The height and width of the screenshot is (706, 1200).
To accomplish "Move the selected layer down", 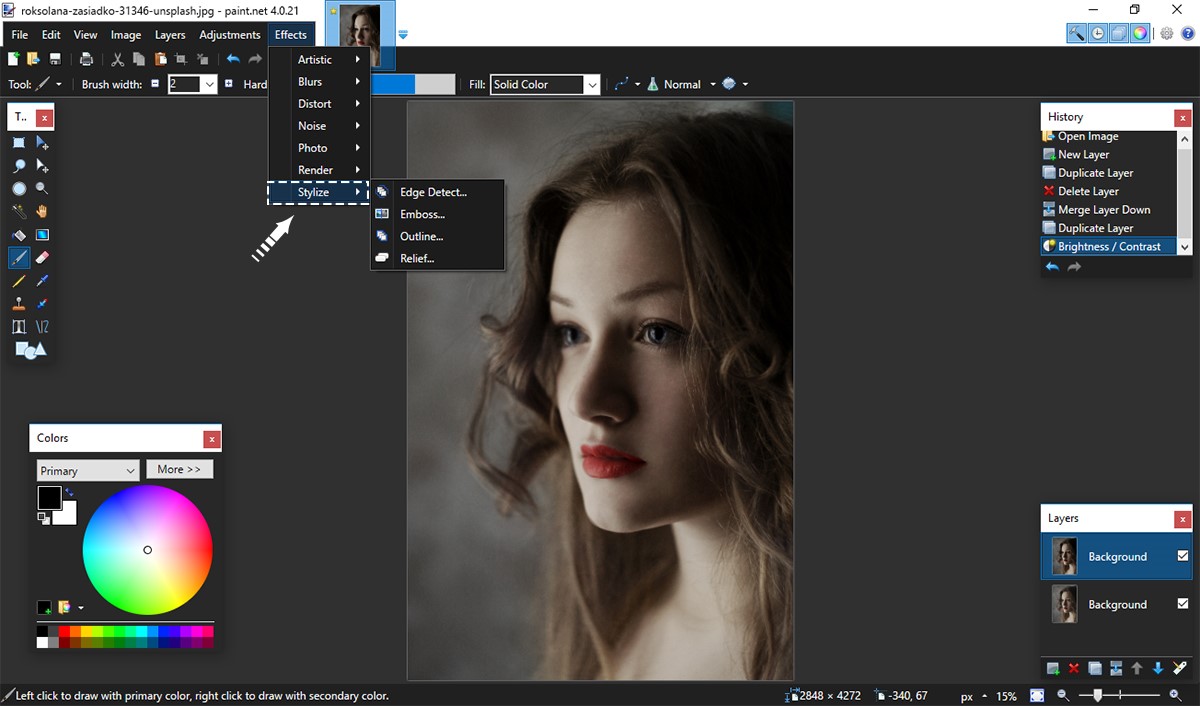I will (x=1159, y=667).
